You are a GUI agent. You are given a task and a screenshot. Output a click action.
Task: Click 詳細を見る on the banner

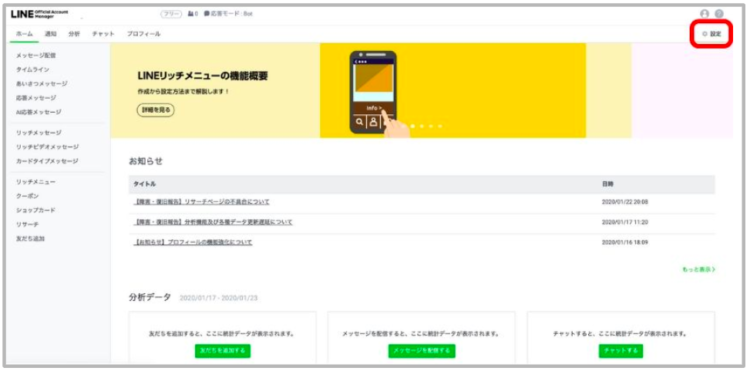click(156, 109)
